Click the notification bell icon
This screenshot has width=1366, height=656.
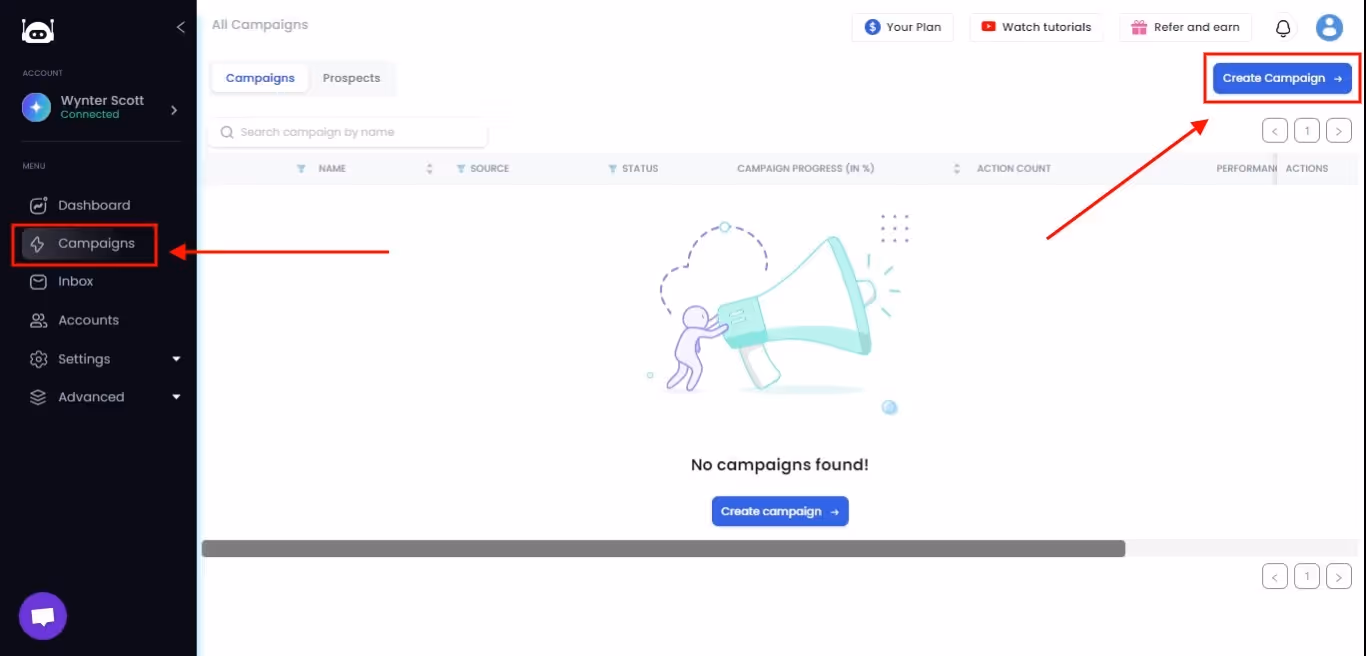click(1282, 27)
